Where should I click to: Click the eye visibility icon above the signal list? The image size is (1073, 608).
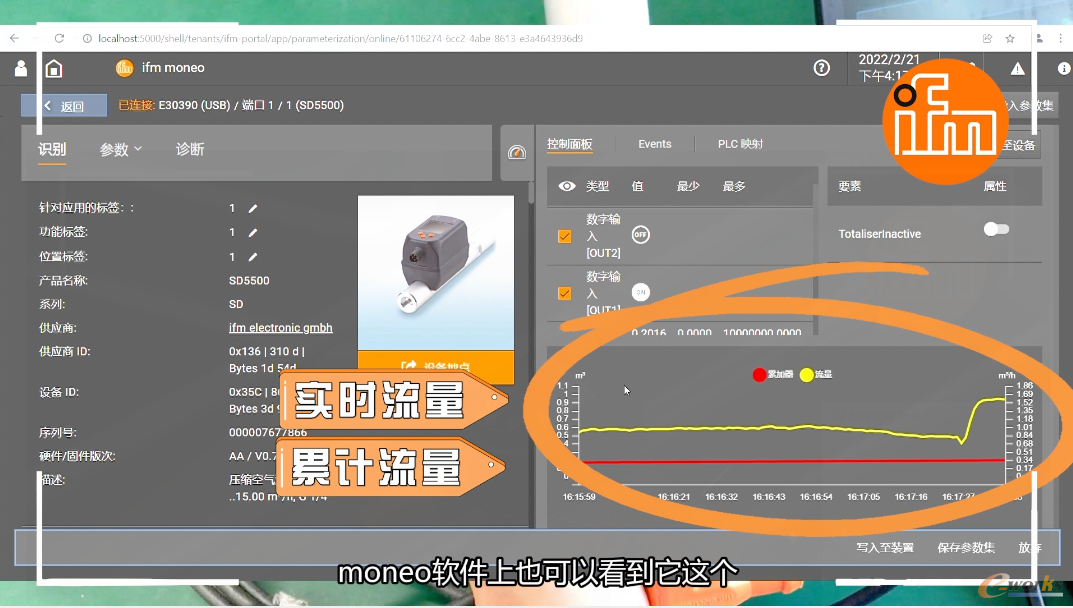565,187
